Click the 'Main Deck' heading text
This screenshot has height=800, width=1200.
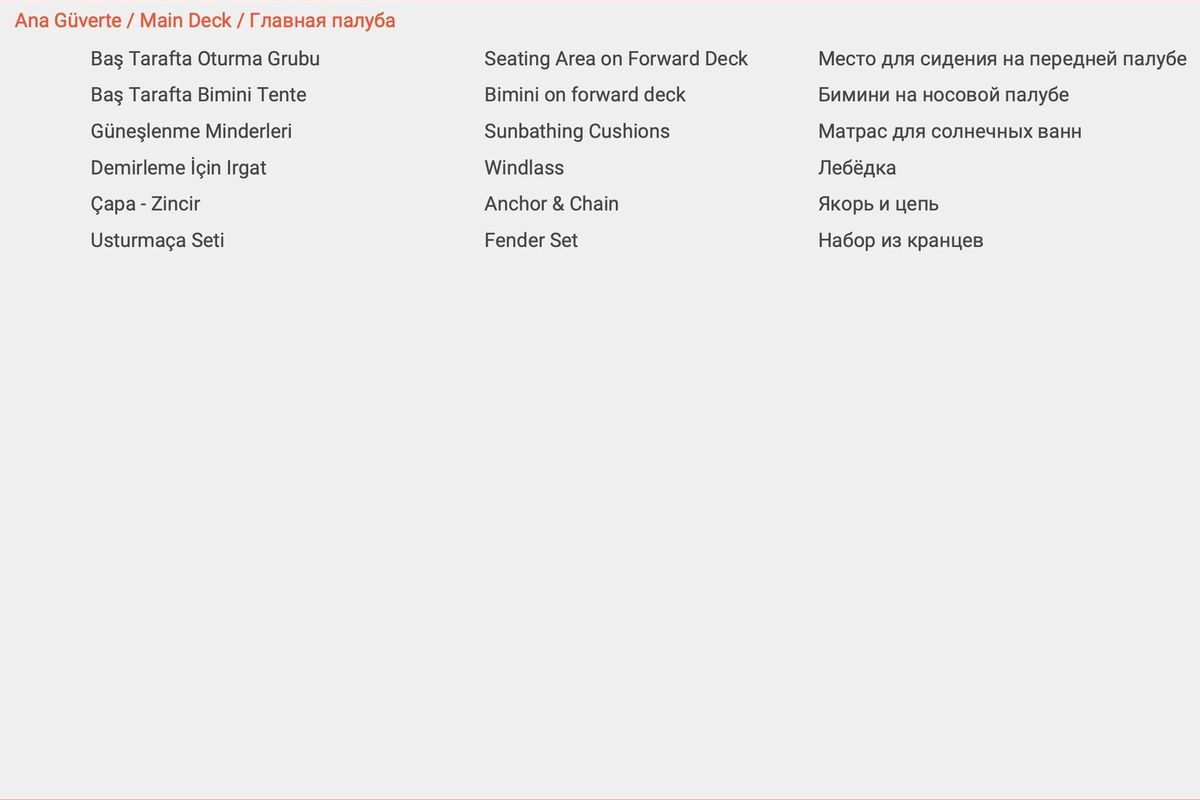185,21
